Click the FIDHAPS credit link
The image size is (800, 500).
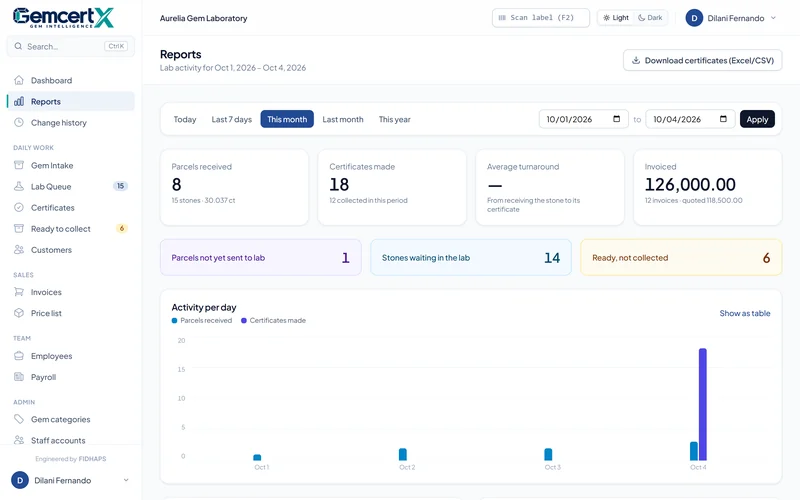(92, 459)
